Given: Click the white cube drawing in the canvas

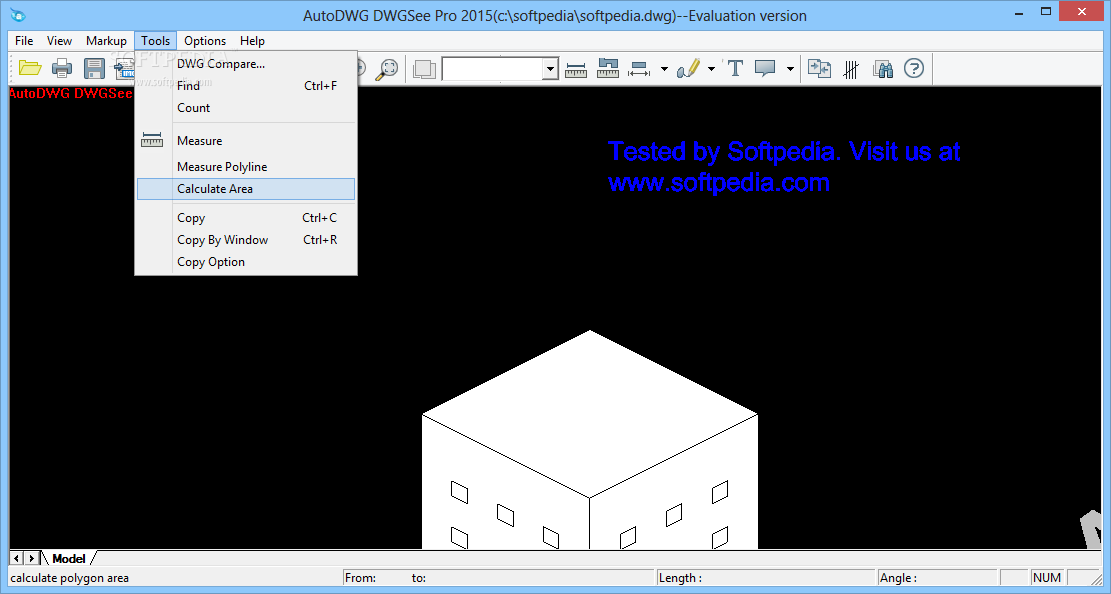Looking at the screenshot, I should (x=590, y=439).
